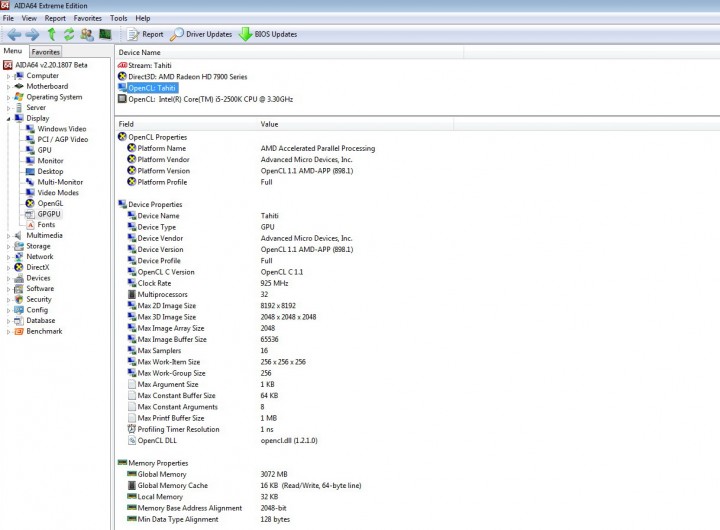Expand the Motherboard tree node
The height and width of the screenshot is (530, 720).
coord(8,86)
